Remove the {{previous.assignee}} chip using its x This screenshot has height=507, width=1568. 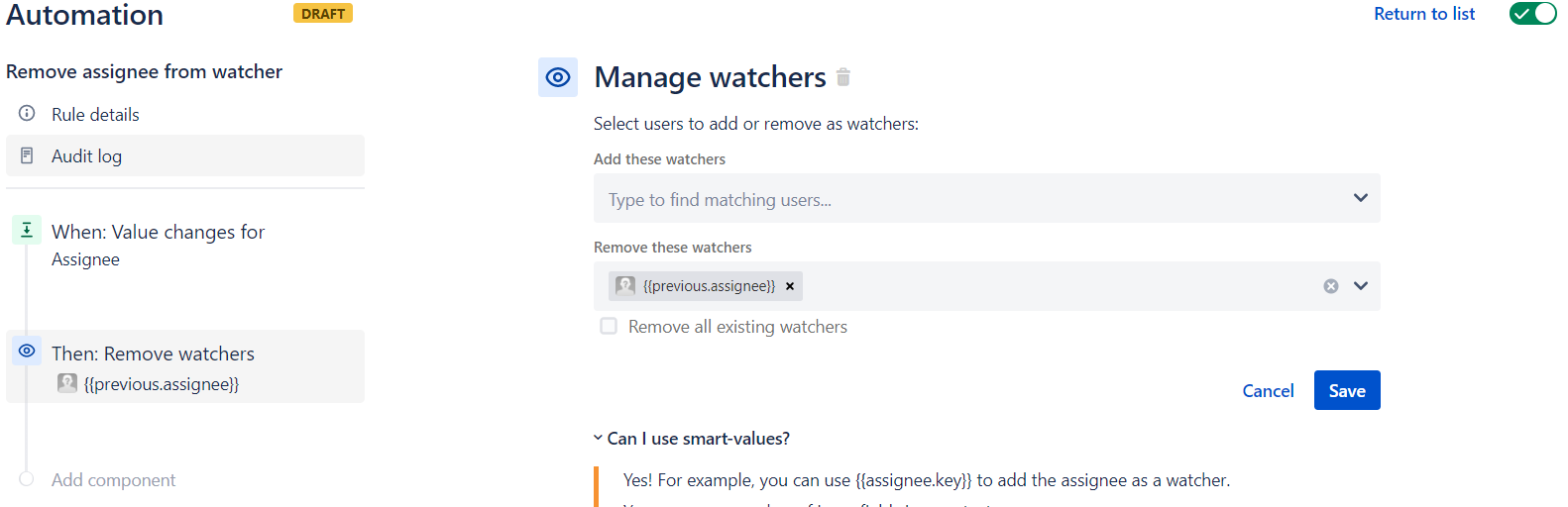coord(790,286)
